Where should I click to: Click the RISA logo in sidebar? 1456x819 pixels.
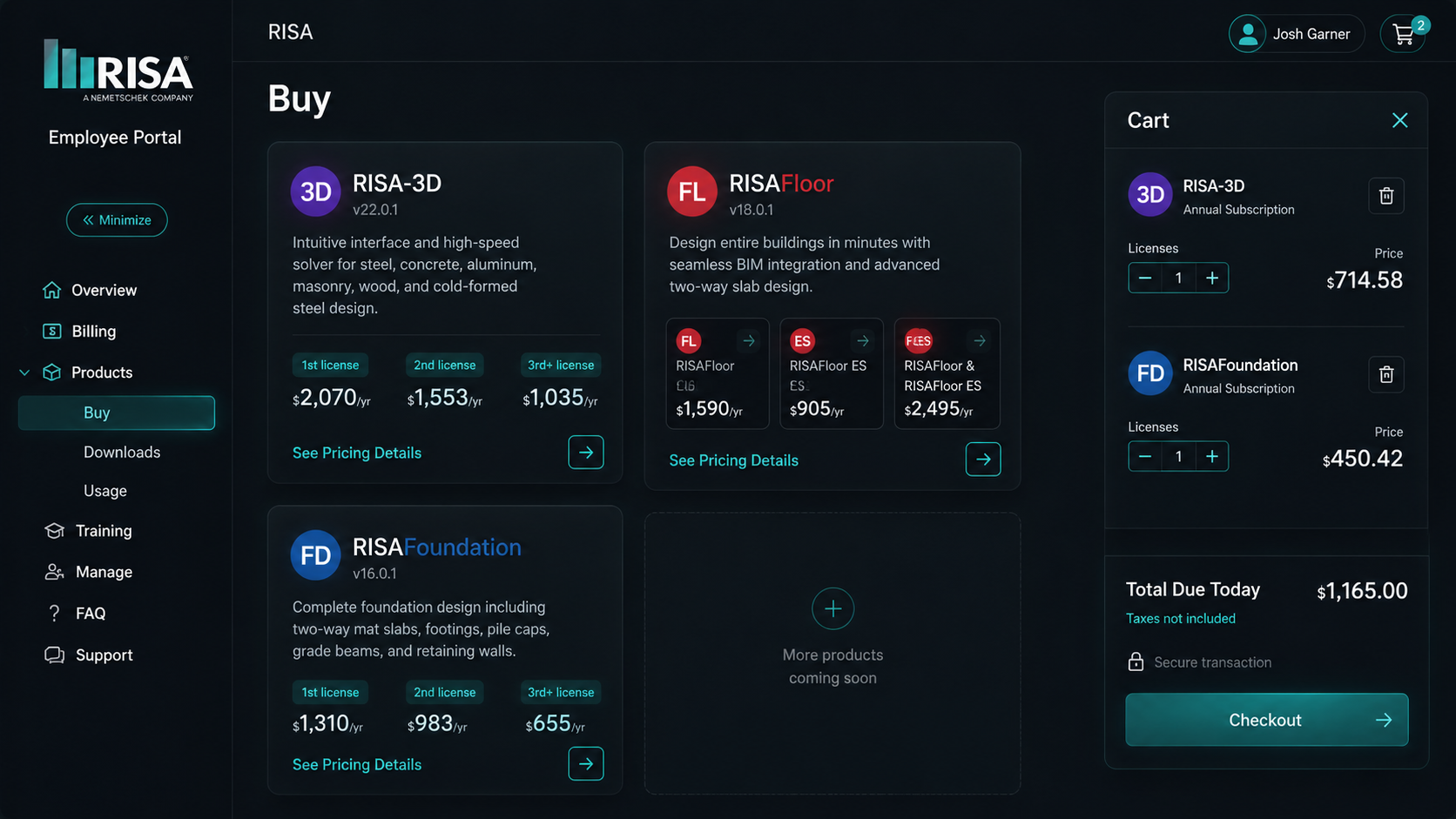[118, 70]
